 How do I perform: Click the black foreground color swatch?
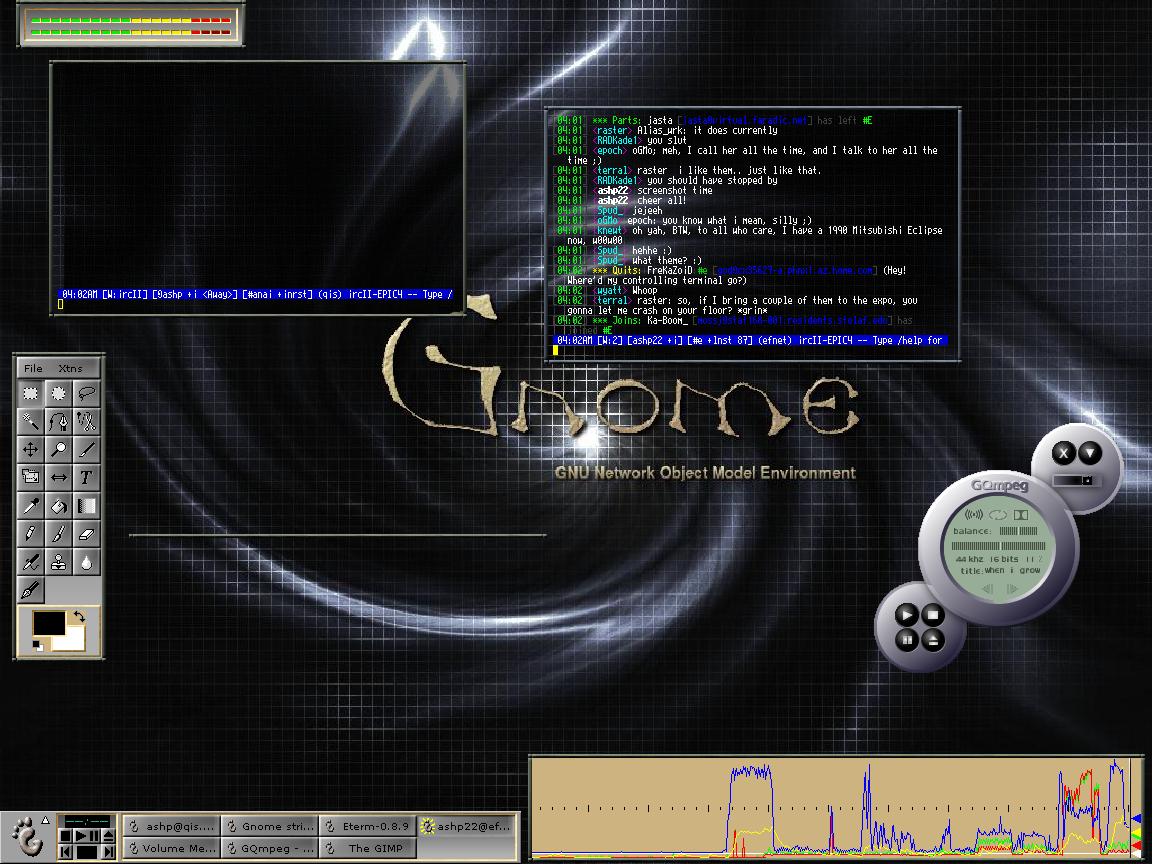[48, 623]
